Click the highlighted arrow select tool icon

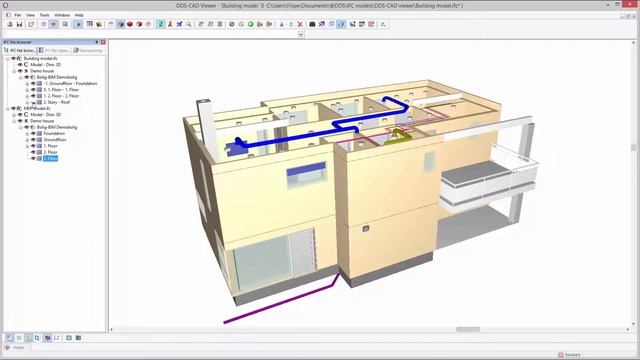78,24
